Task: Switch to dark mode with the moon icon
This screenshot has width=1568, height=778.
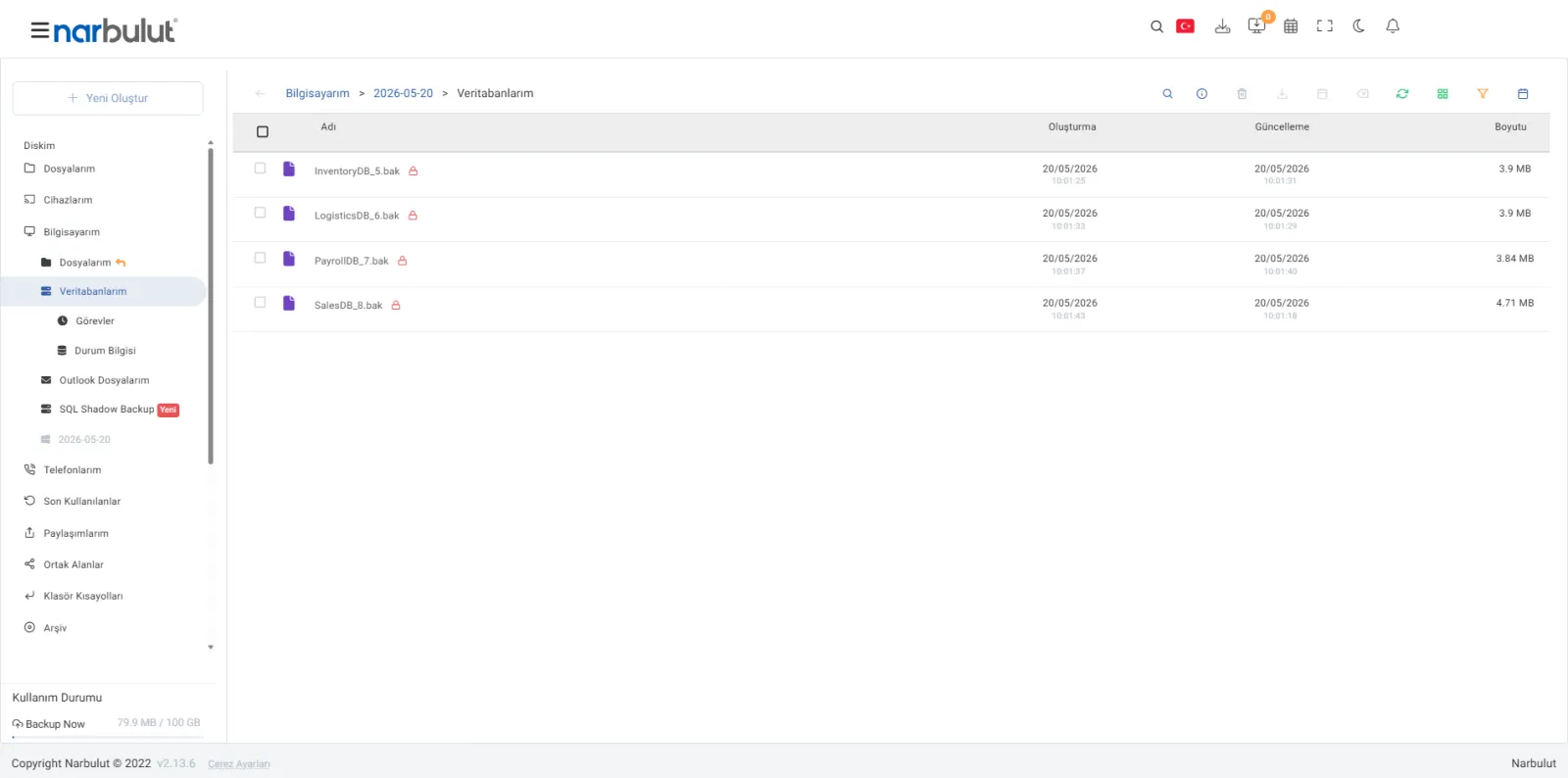Action: click(1358, 26)
